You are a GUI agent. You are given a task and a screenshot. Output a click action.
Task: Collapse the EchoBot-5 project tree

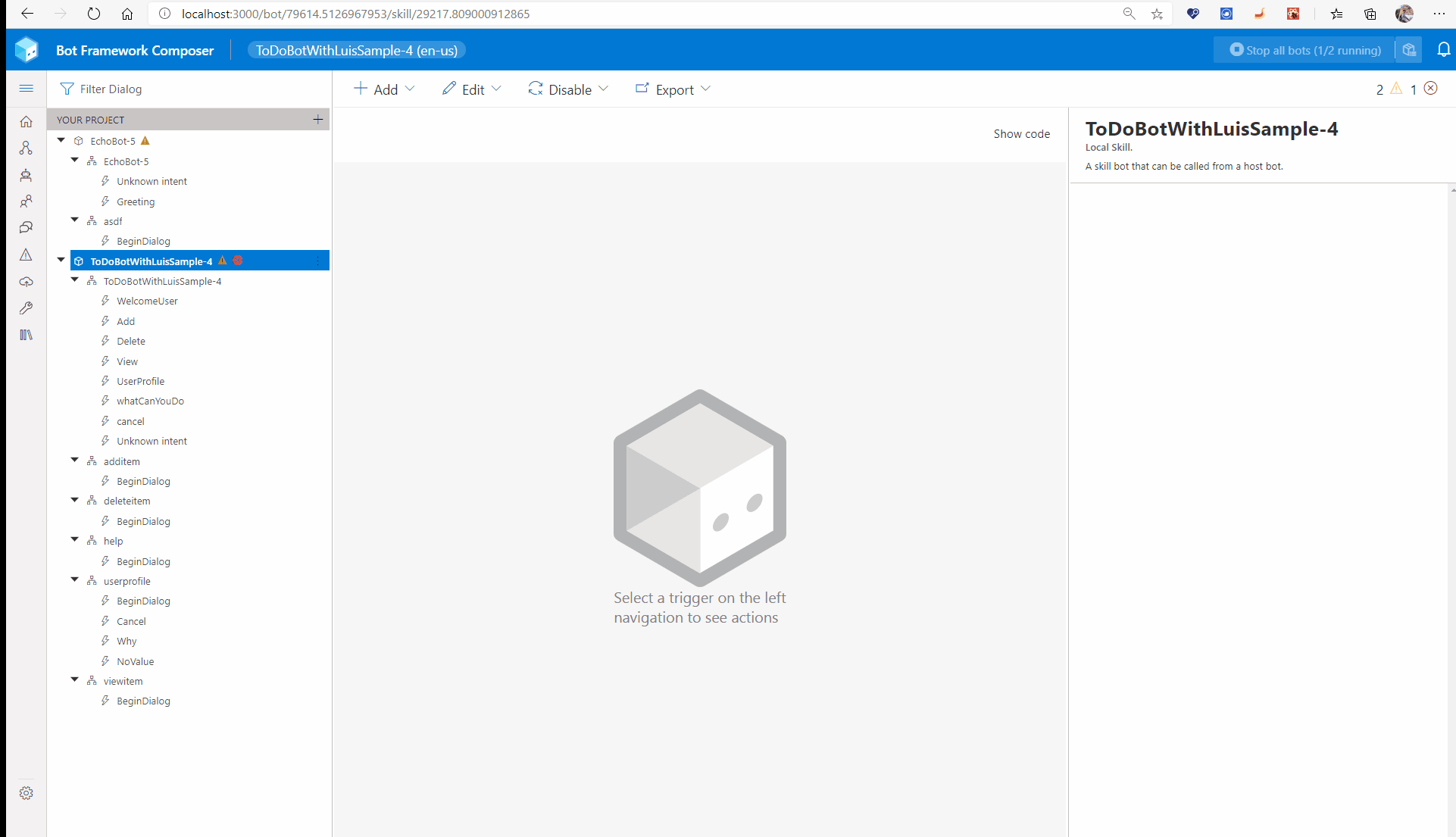pyautogui.click(x=61, y=140)
